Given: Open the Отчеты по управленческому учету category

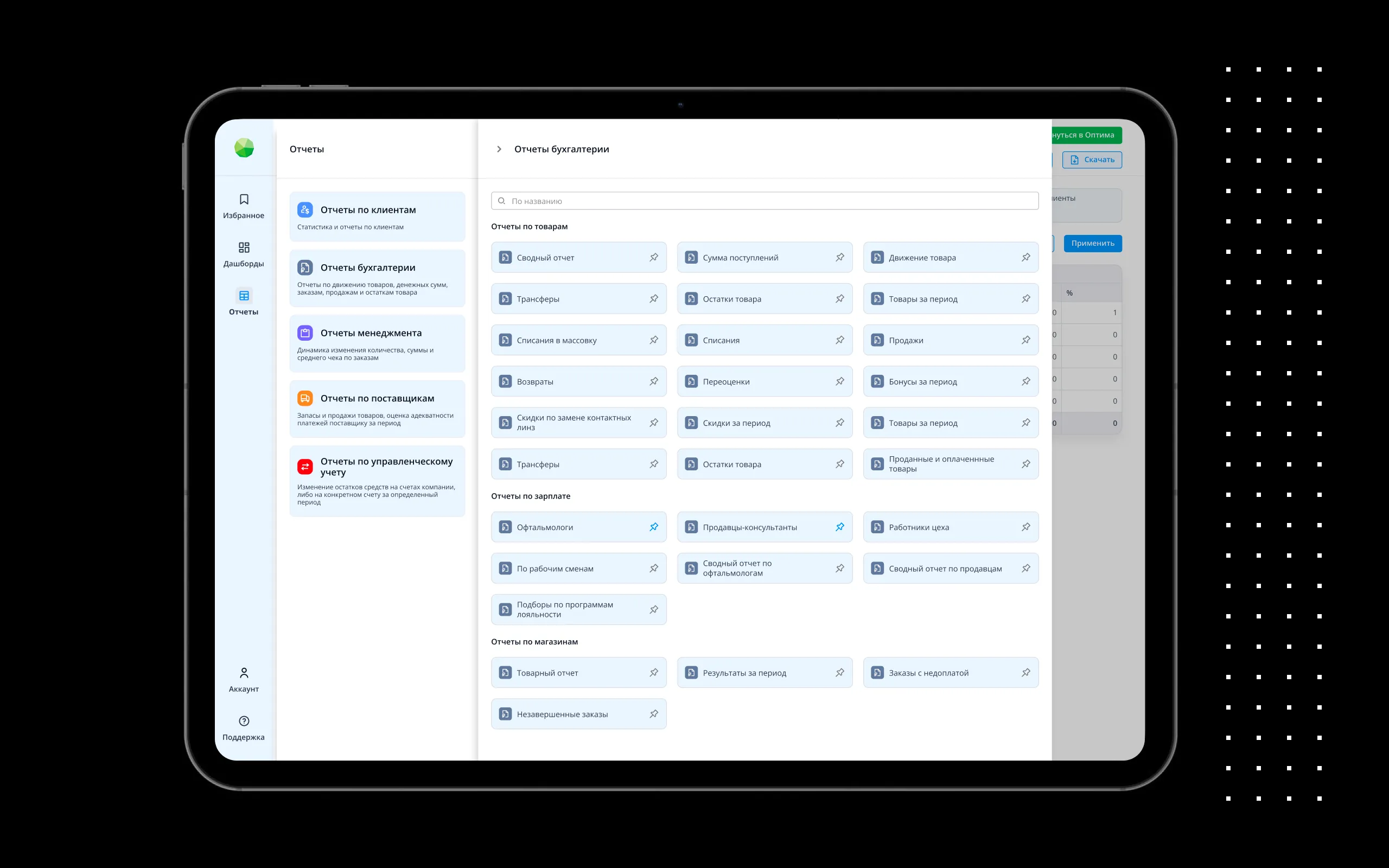Looking at the screenshot, I should click(x=377, y=481).
